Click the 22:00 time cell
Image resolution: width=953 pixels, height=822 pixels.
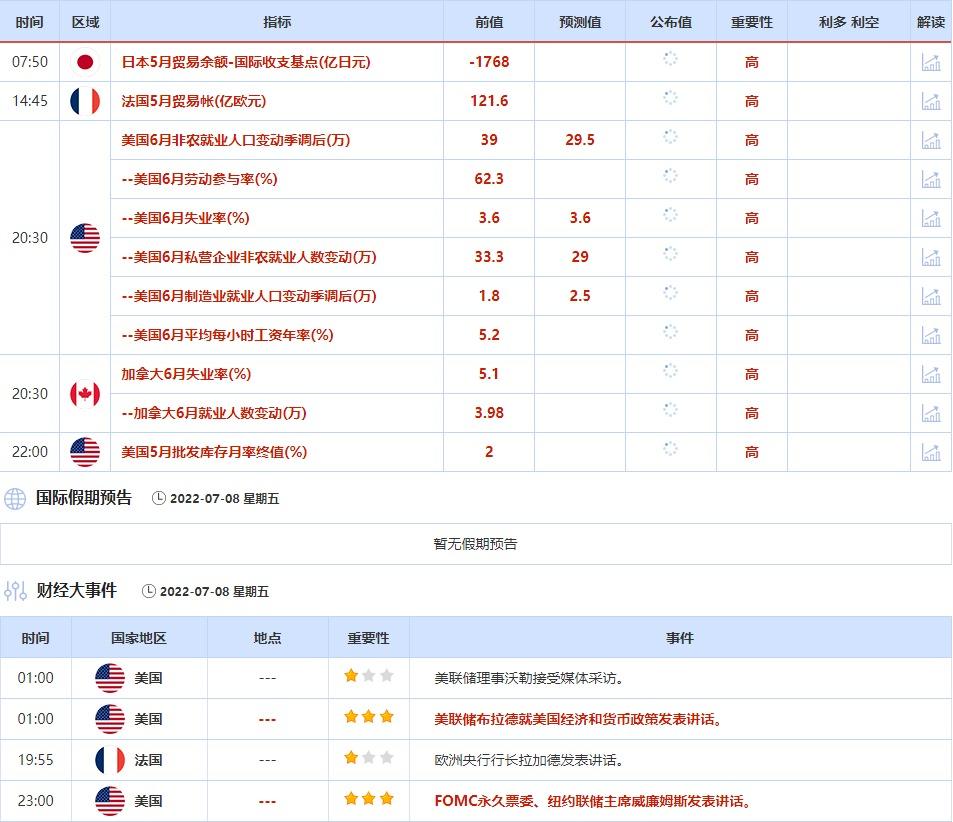pos(30,452)
